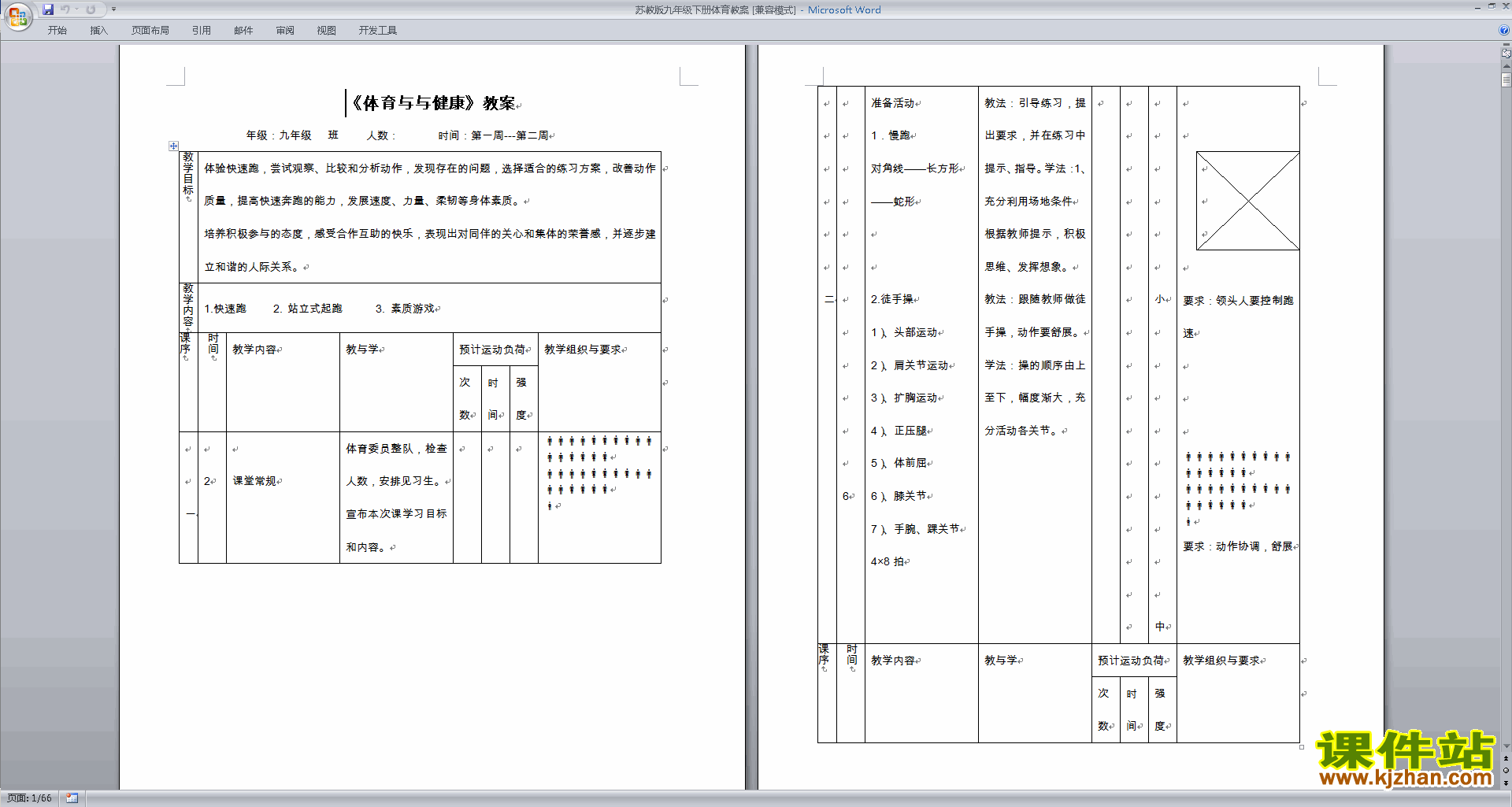1512x807 pixels.
Task: Click the text 3）、扩胸运动
Action: [x=904, y=398]
